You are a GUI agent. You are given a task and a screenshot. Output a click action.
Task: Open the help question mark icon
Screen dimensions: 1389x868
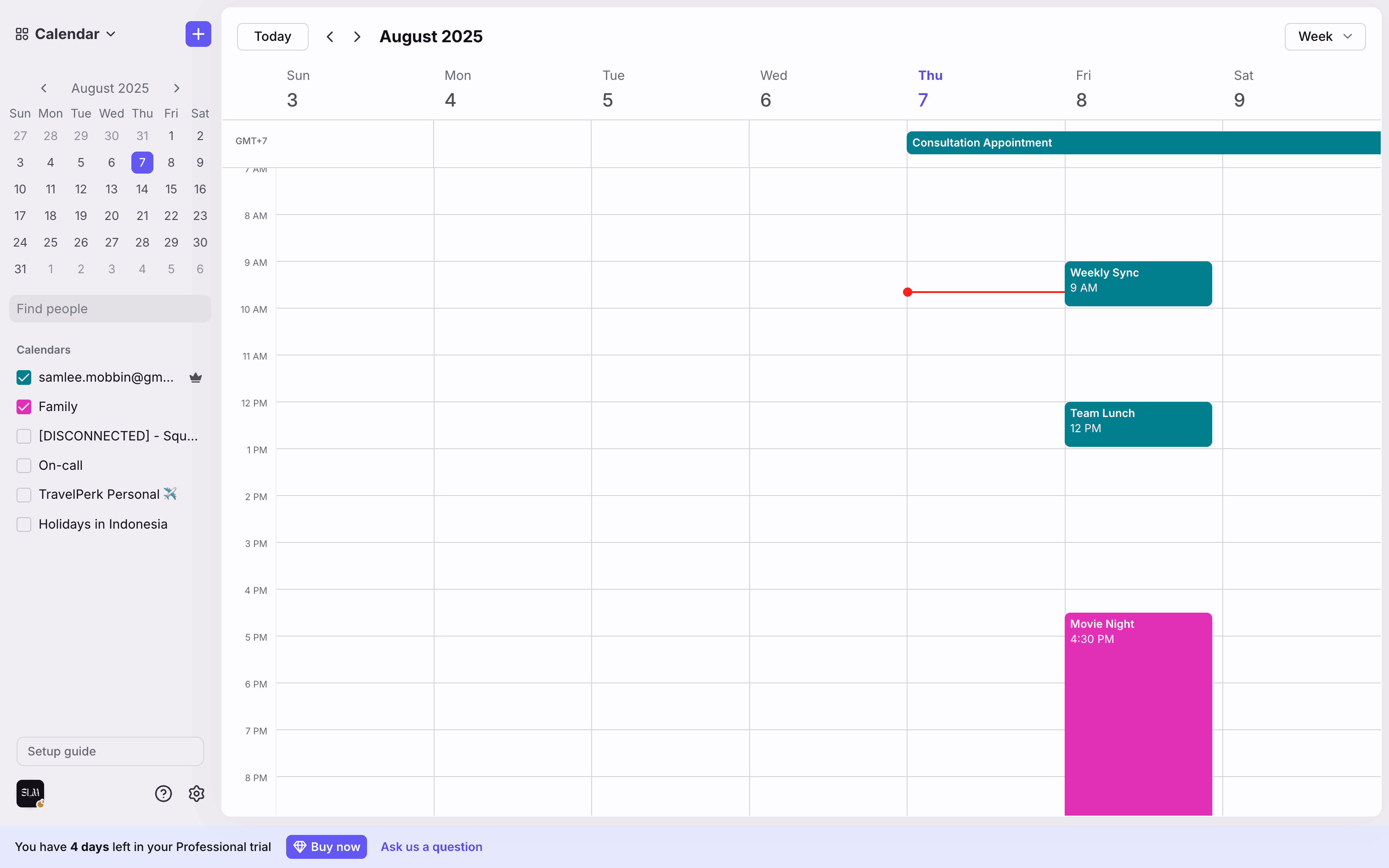point(164,794)
